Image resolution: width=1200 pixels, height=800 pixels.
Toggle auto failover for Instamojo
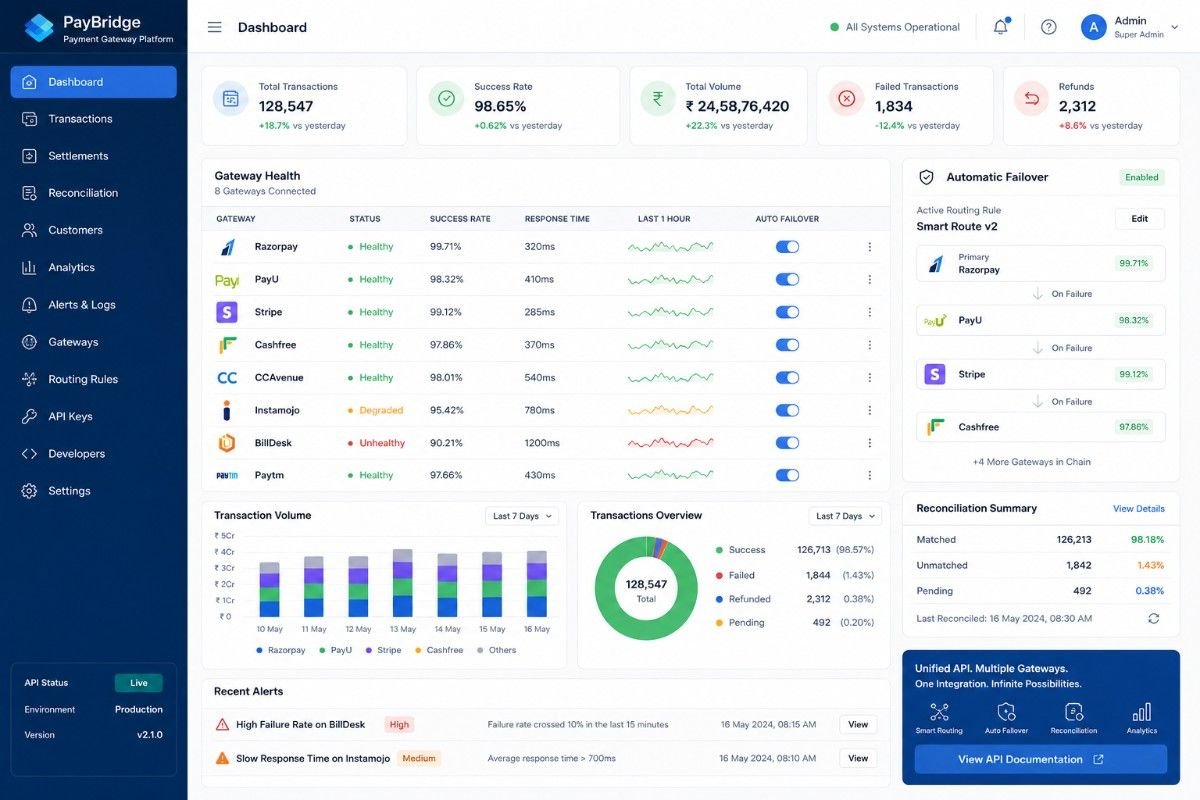[x=788, y=410]
